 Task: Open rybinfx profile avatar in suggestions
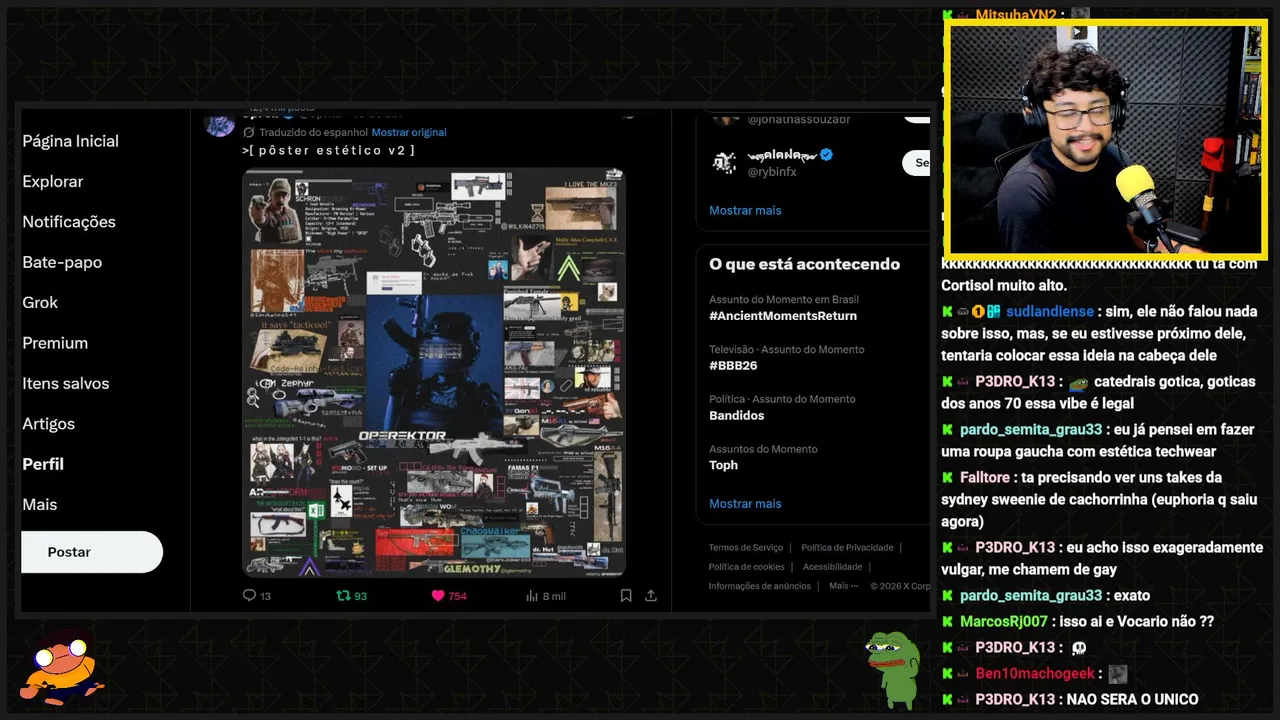click(725, 162)
